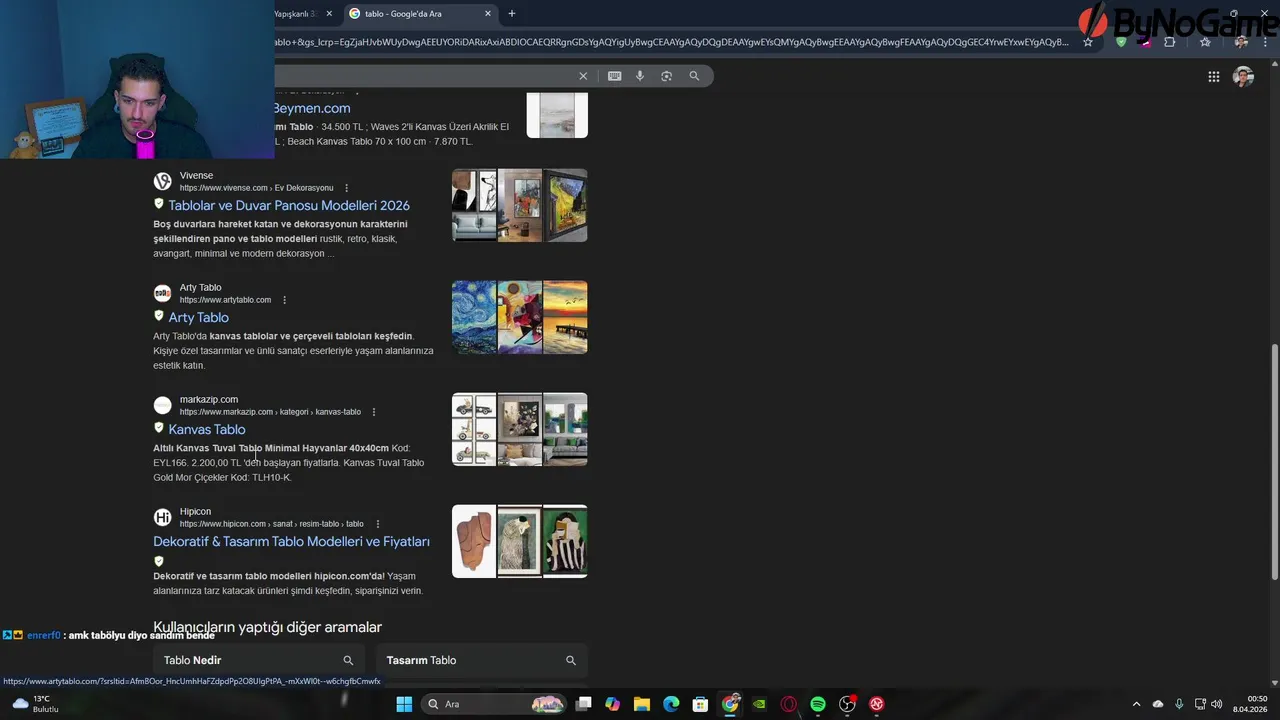Open Vivense sofa and wall art thumbnail
The image size is (1280, 720).
474,205
